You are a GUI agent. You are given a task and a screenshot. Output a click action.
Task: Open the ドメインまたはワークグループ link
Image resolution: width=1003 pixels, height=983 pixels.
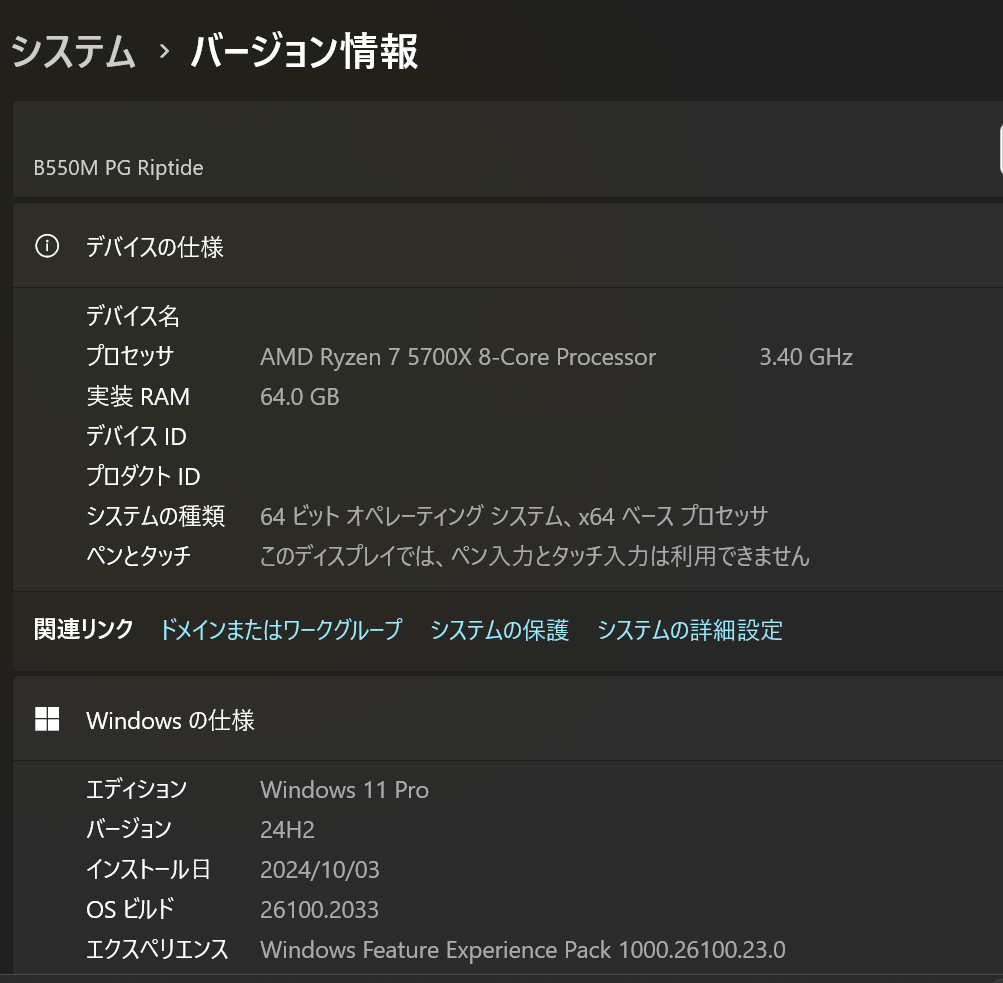pos(281,629)
